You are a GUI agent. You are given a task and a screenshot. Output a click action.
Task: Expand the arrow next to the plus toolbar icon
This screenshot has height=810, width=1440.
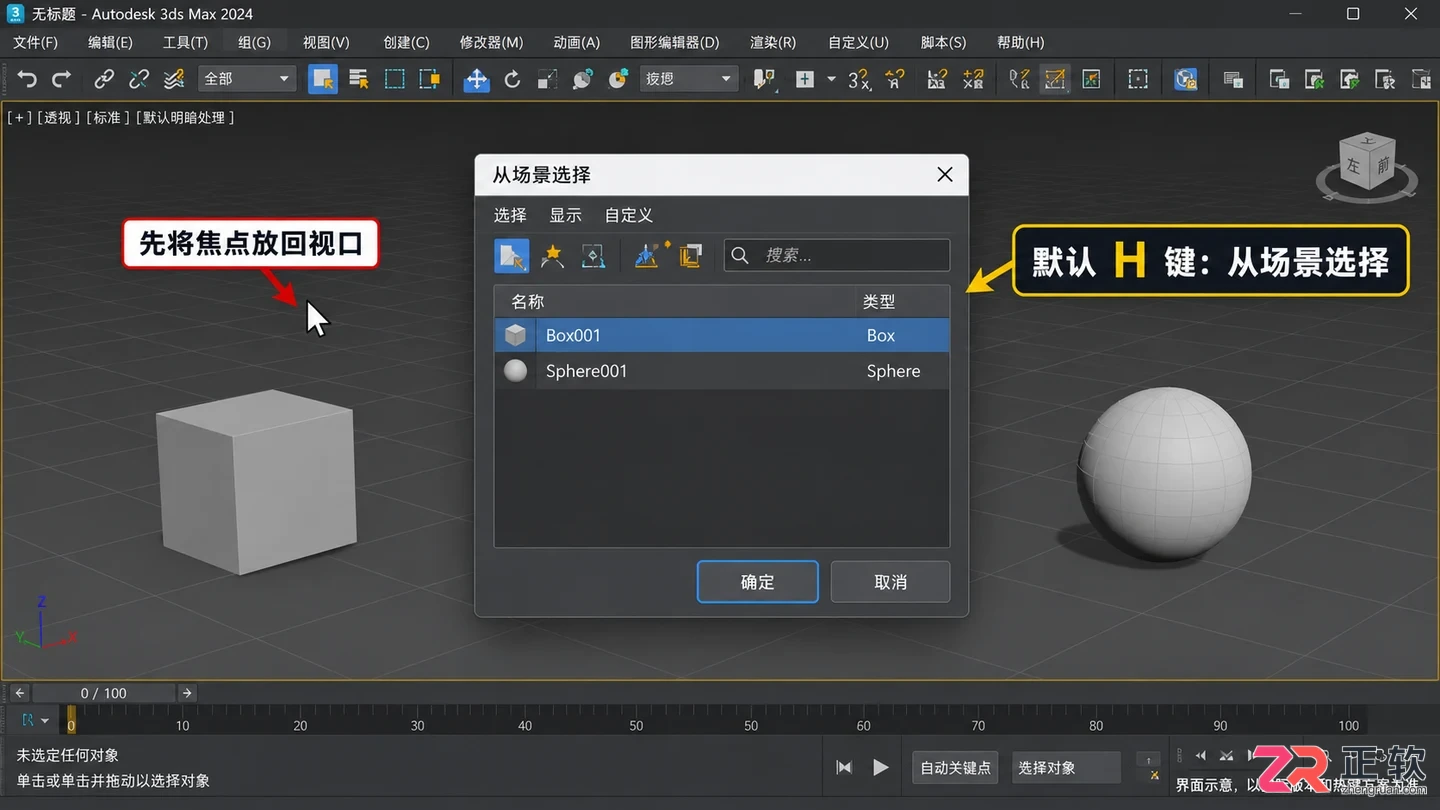(x=831, y=79)
